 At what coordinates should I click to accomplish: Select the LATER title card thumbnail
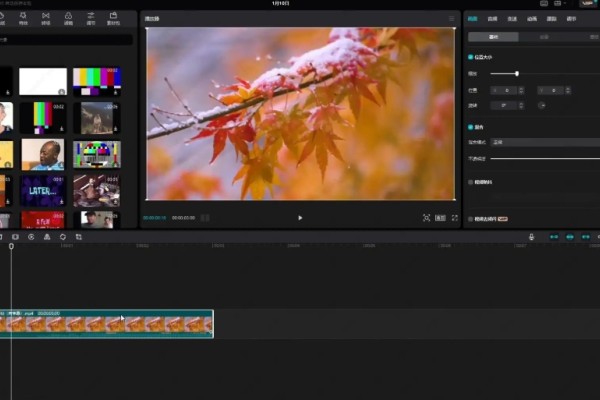click(x=43, y=191)
